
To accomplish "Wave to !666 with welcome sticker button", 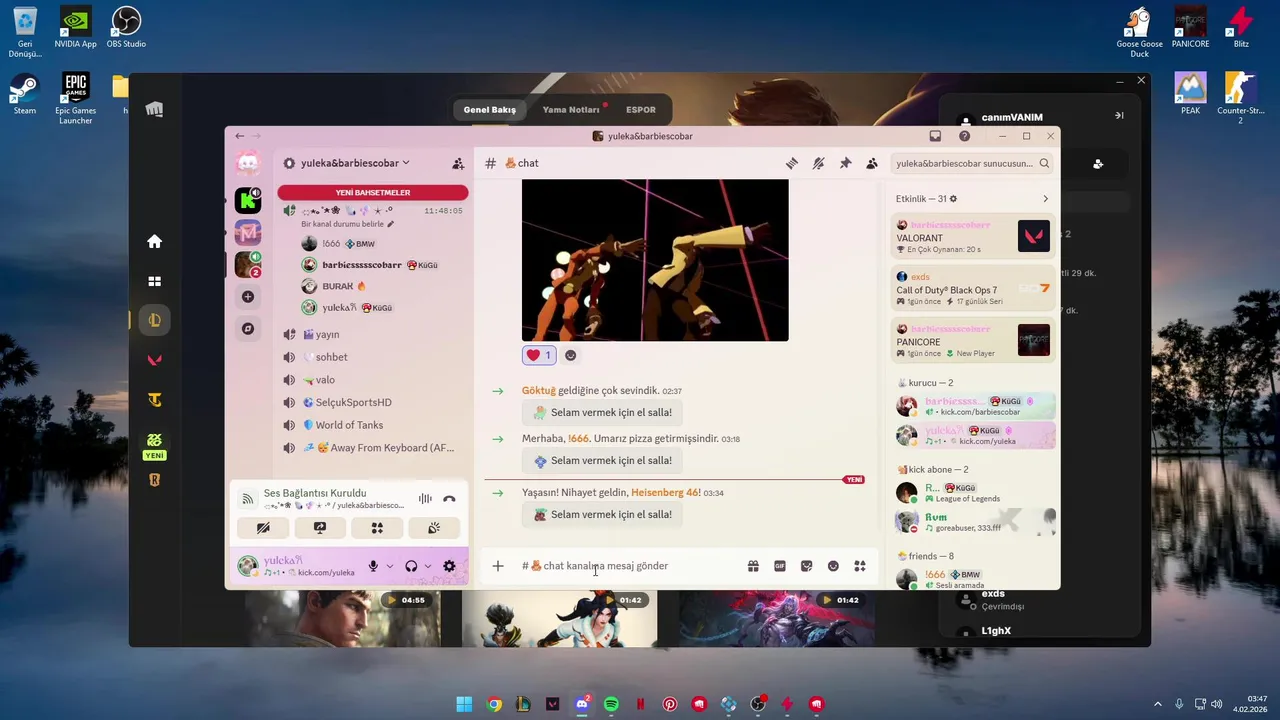I will click(602, 461).
